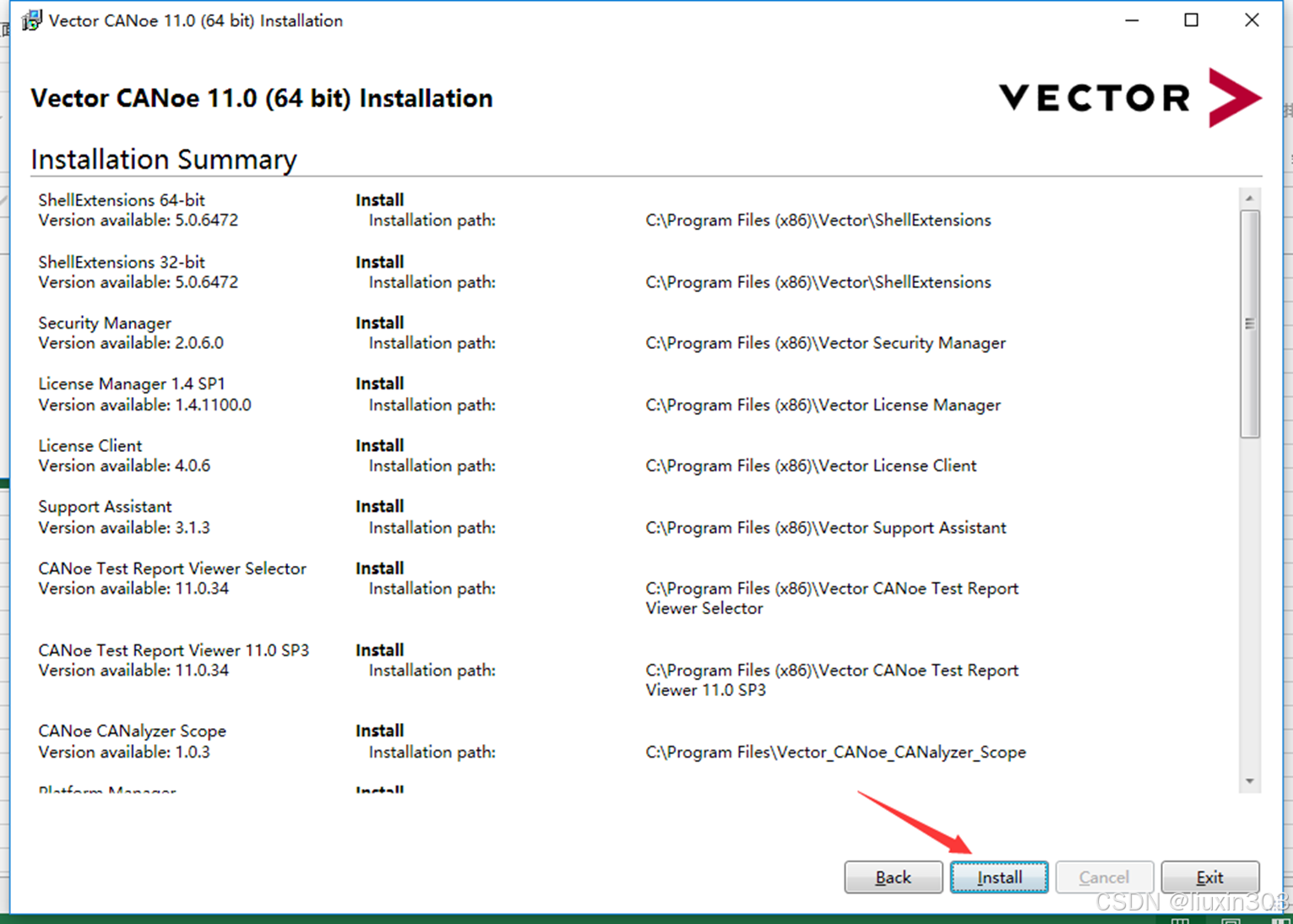Select 'ShellExtensions 64-bit' entry
Viewport: 1293px width, 924px height.
point(122,200)
